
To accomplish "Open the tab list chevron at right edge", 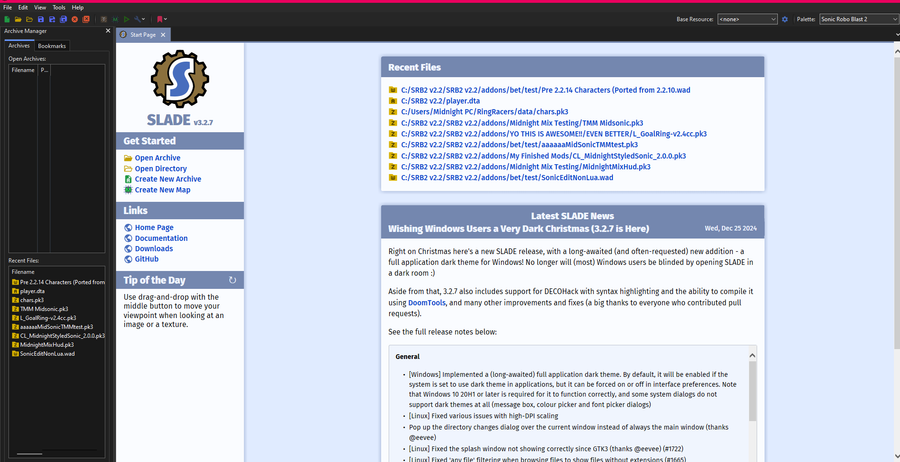I will [x=897, y=35].
